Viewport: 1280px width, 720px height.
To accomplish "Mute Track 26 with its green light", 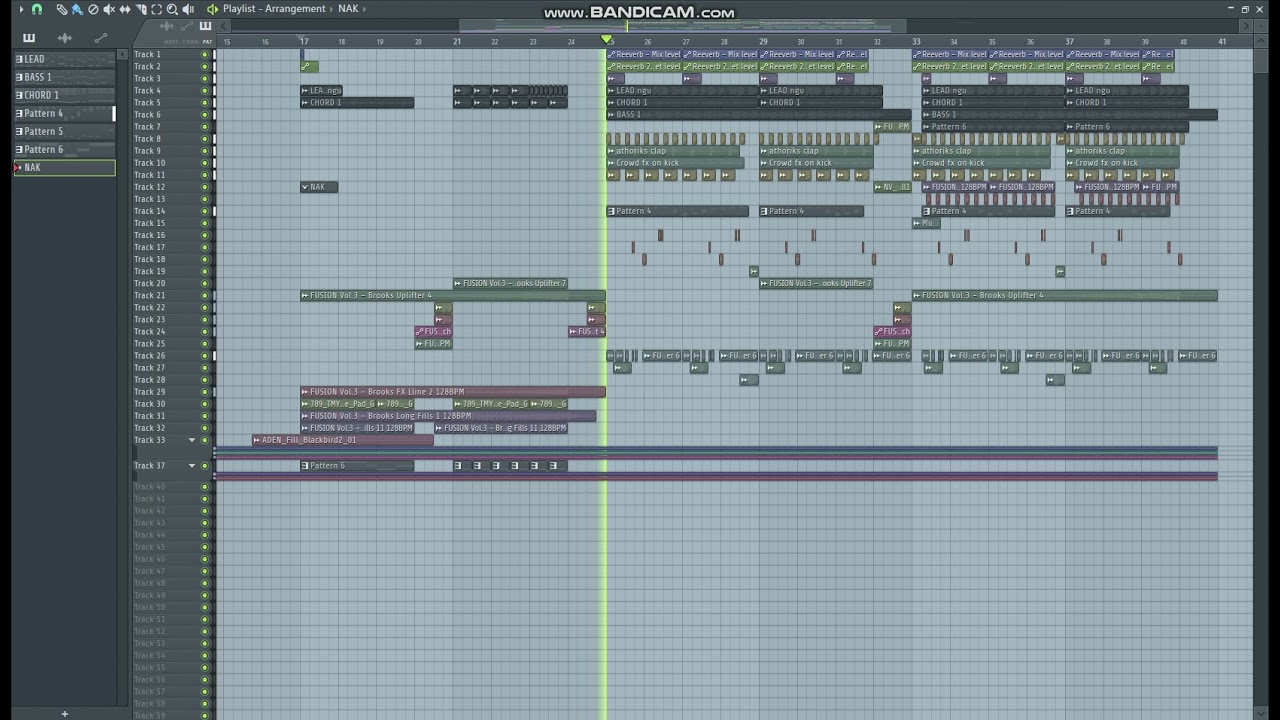I will pos(205,355).
